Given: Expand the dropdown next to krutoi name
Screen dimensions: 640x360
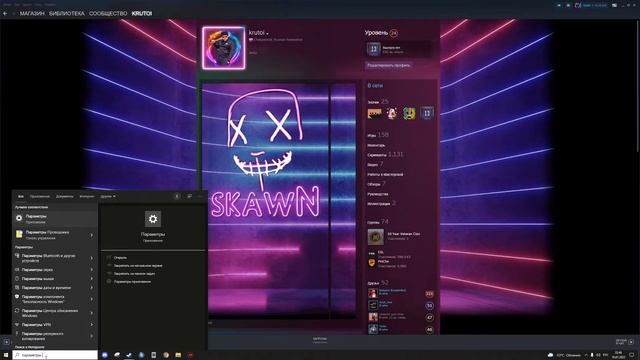Looking at the screenshot, I should (268, 33).
